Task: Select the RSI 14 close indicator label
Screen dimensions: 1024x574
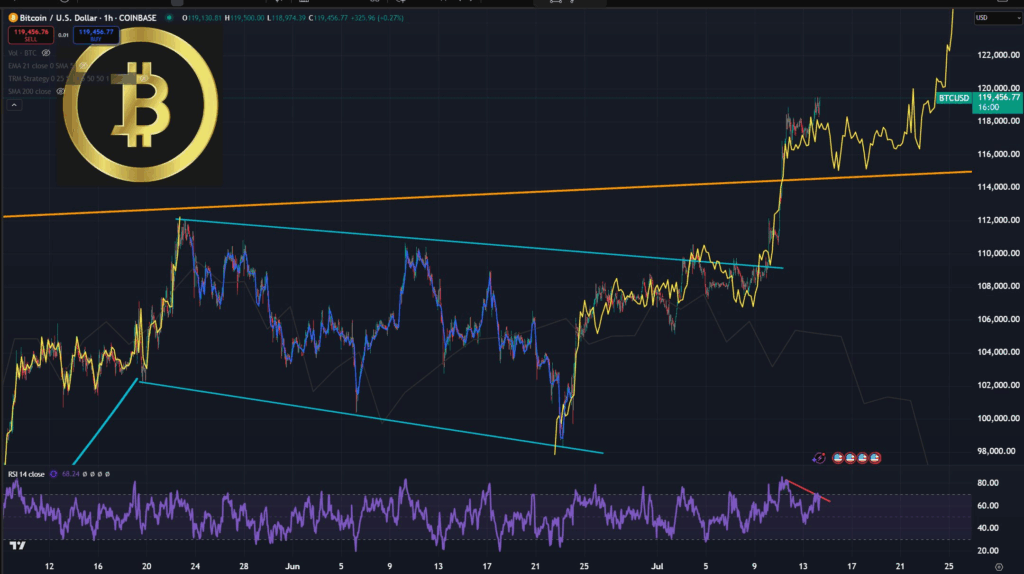Action: (x=26, y=474)
